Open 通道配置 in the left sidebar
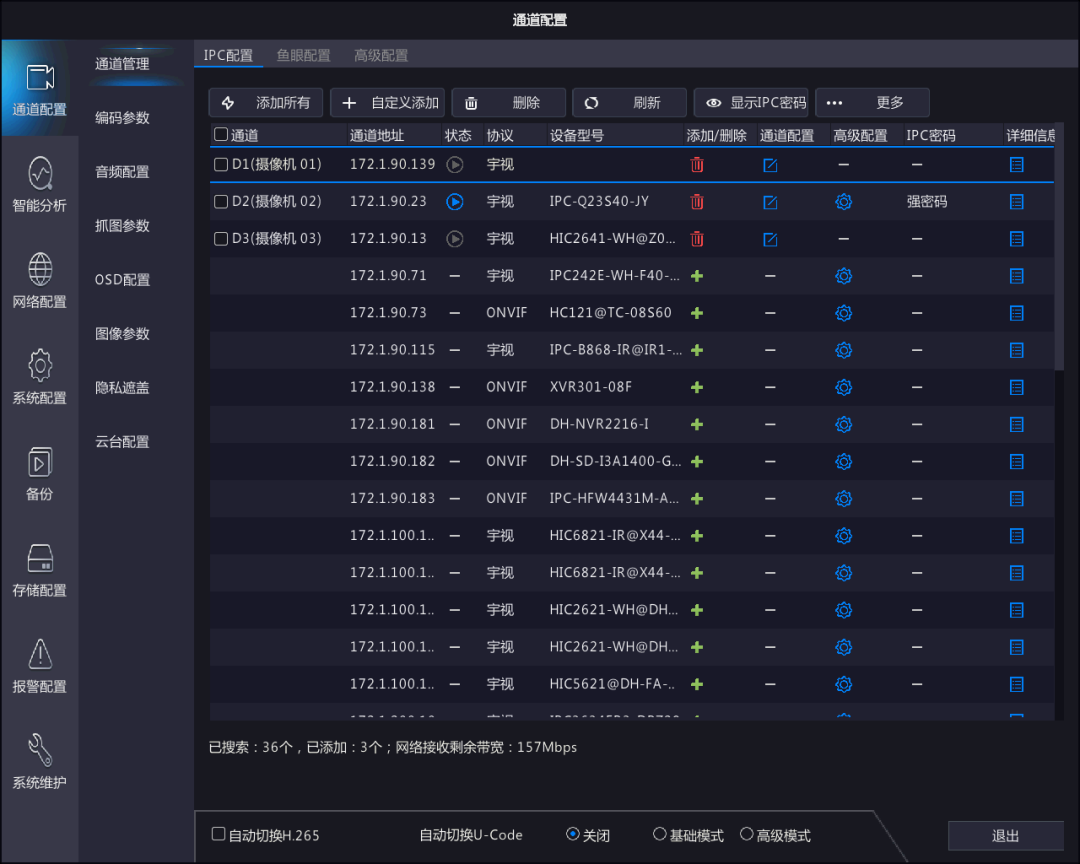1080x864 pixels. click(x=39, y=89)
